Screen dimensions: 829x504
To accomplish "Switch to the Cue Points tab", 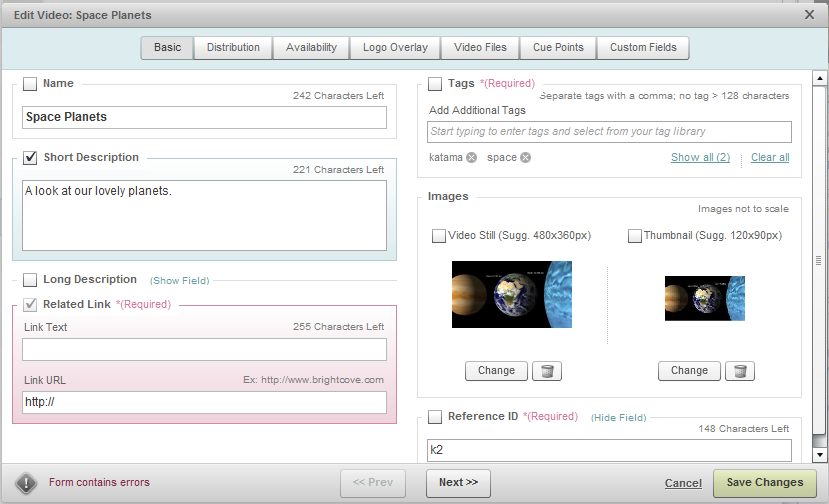I will pos(558,48).
